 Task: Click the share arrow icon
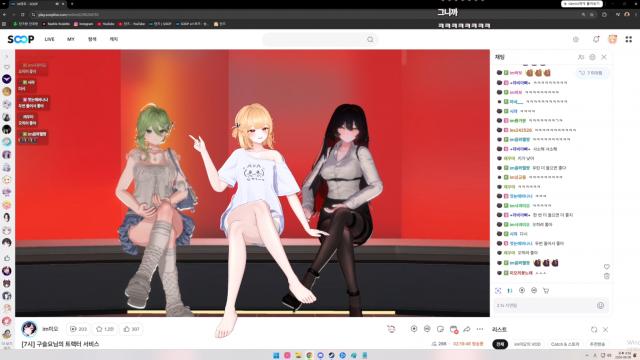467,329
